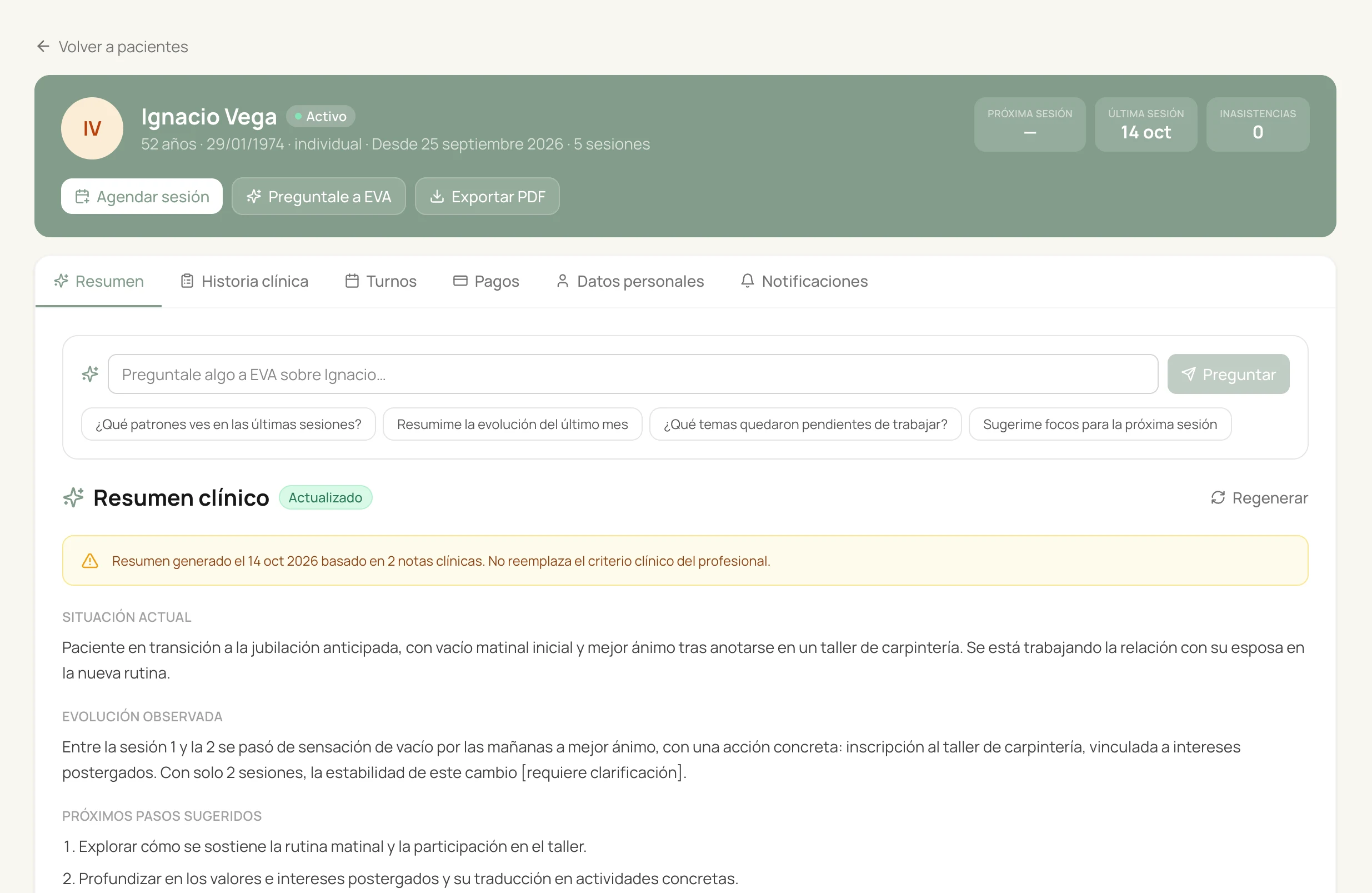This screenshot has width=1372, height=893.
Task: Click the Preguntar send button
Action: (1229, 374)
